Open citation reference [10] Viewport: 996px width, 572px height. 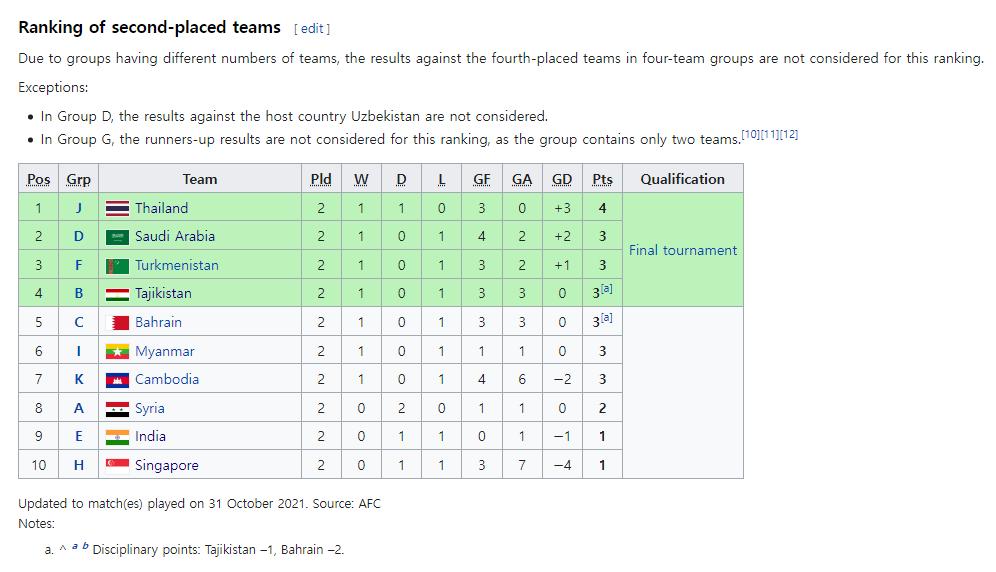(750, 134)
